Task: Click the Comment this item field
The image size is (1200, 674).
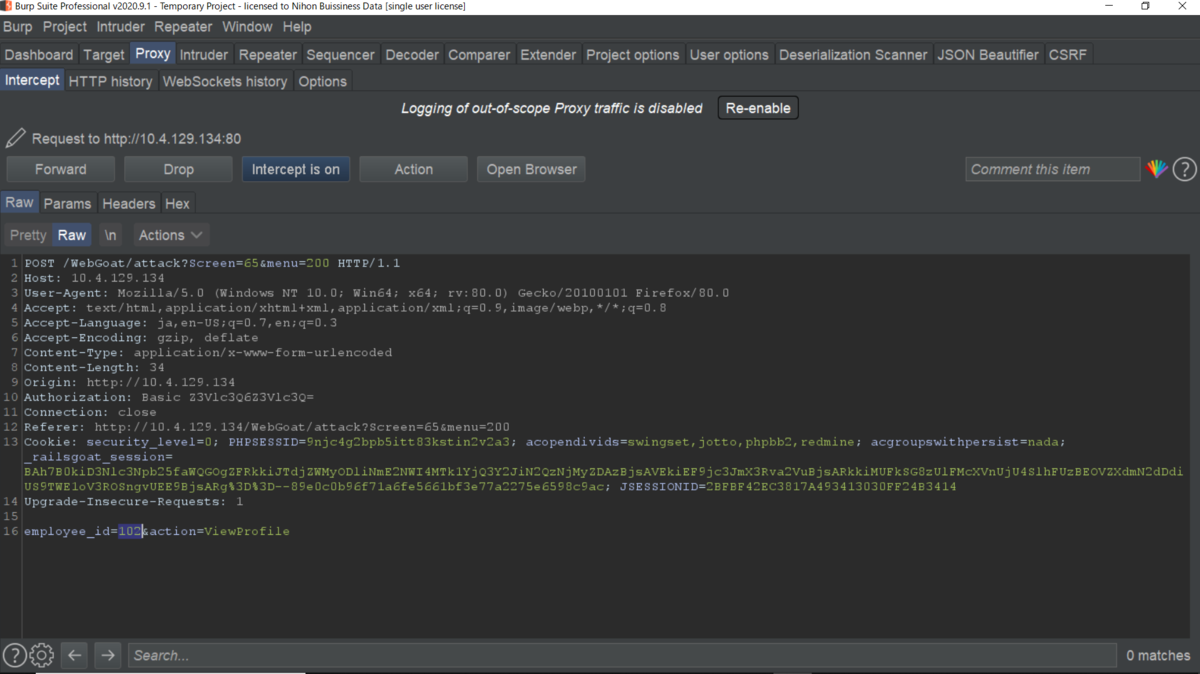Action: point(1052,169)
